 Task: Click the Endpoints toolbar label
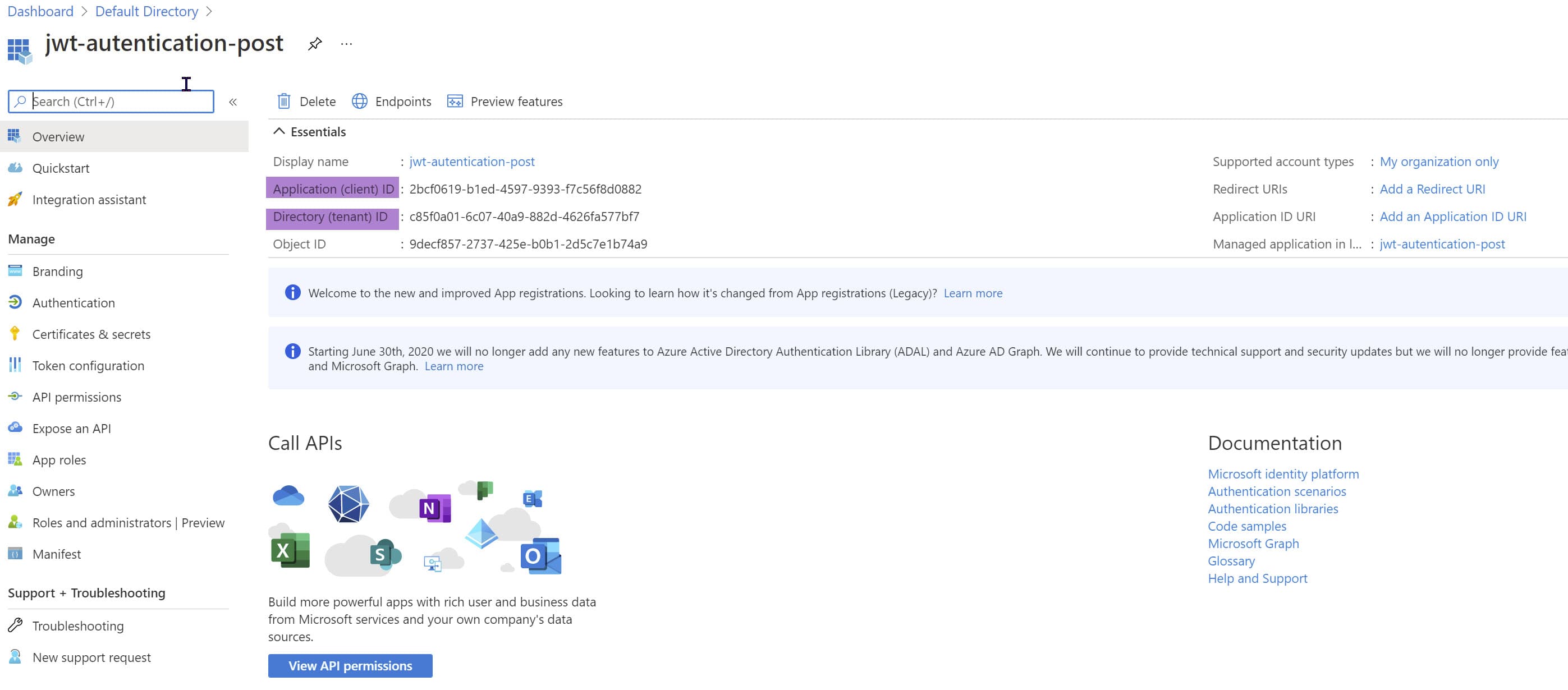coord(403,101)
